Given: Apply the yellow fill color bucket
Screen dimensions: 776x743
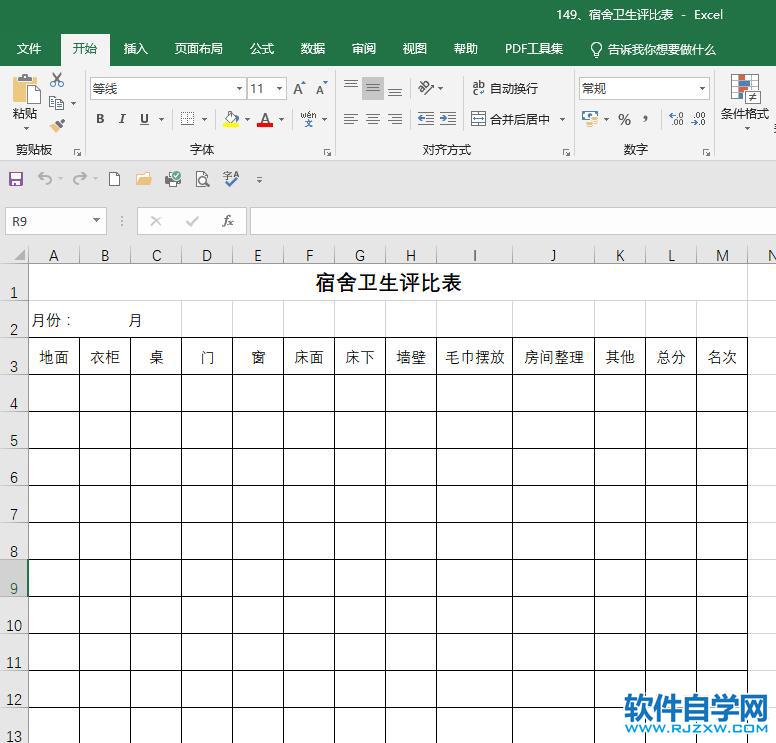Looking at the screenshot, I should click(x=231, y=119).
